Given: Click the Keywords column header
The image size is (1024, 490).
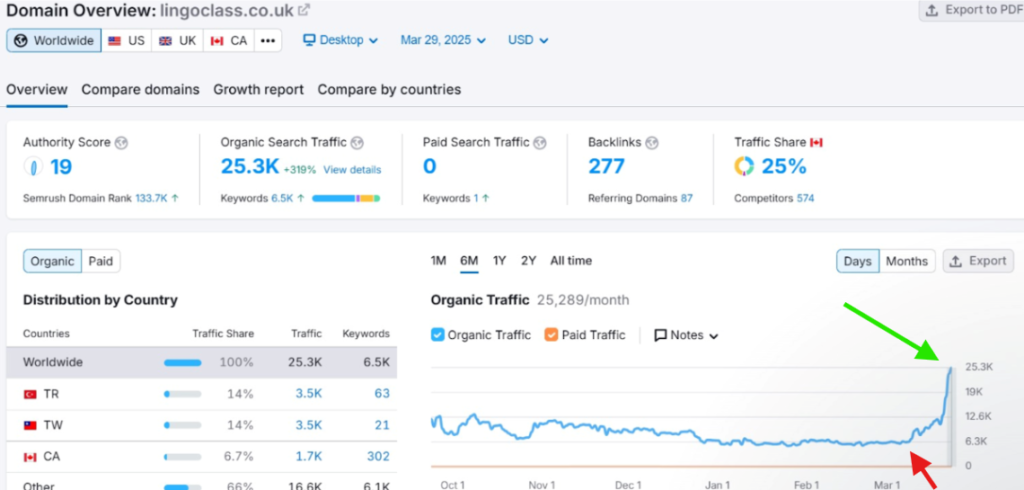Looking at the screenshot, I should pos(366,334).
